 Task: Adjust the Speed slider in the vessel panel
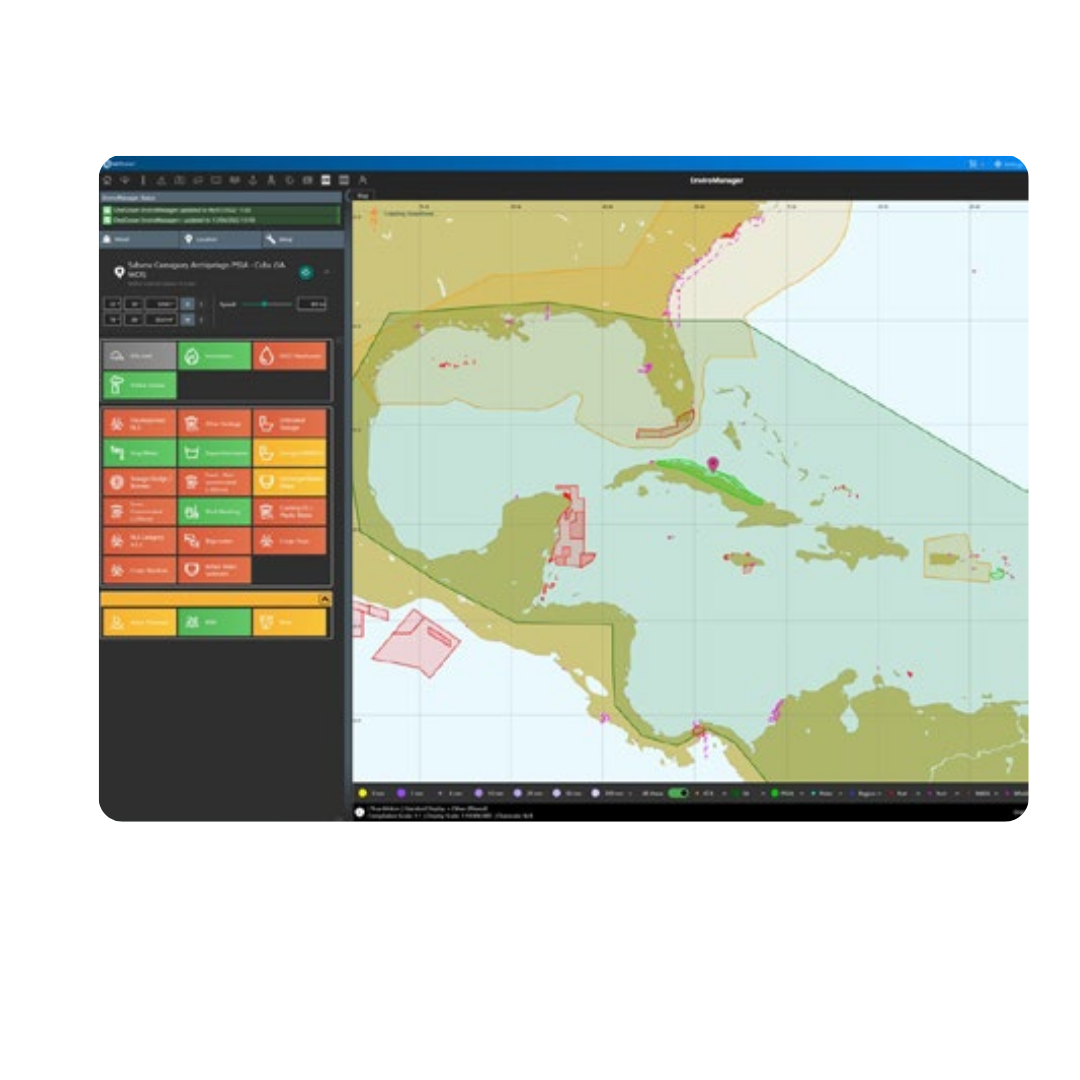point(266,304)
